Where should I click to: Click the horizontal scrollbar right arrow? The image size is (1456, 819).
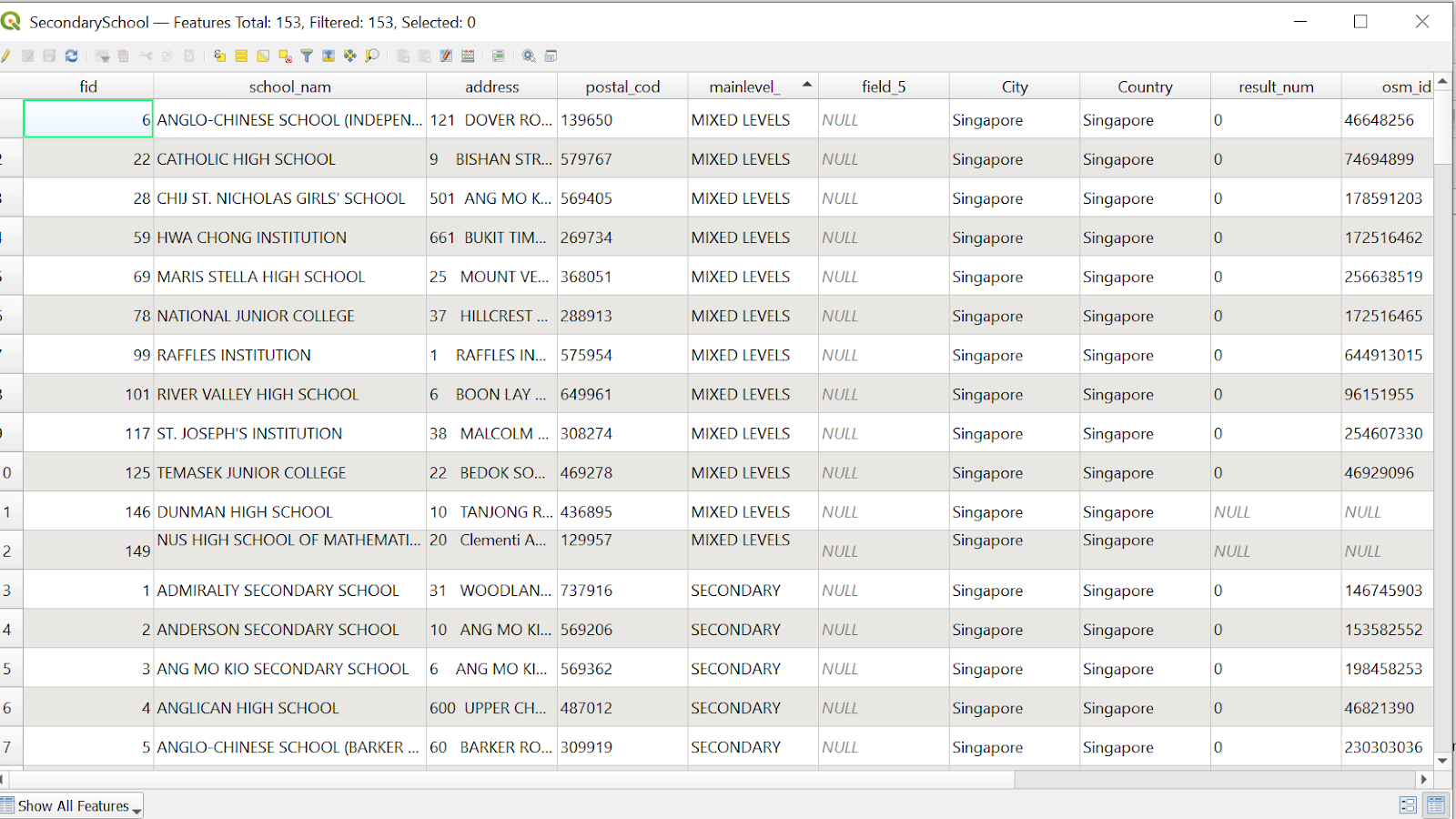pyautogui.click(x=1424, y=779)
